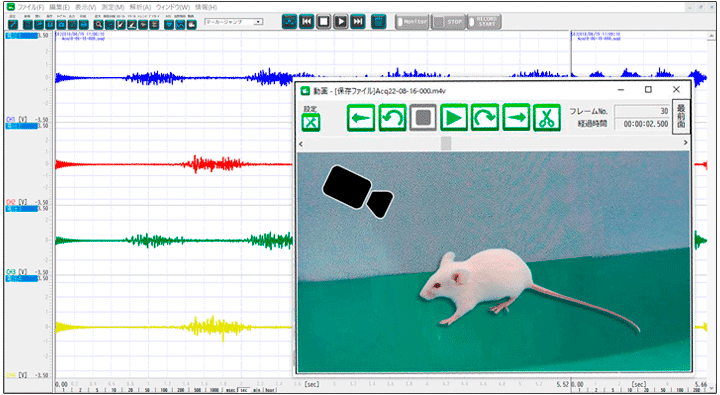Viewport: 720px width, 395px height.
Task: Toggle the RECORD START switch
Action: 484,22
